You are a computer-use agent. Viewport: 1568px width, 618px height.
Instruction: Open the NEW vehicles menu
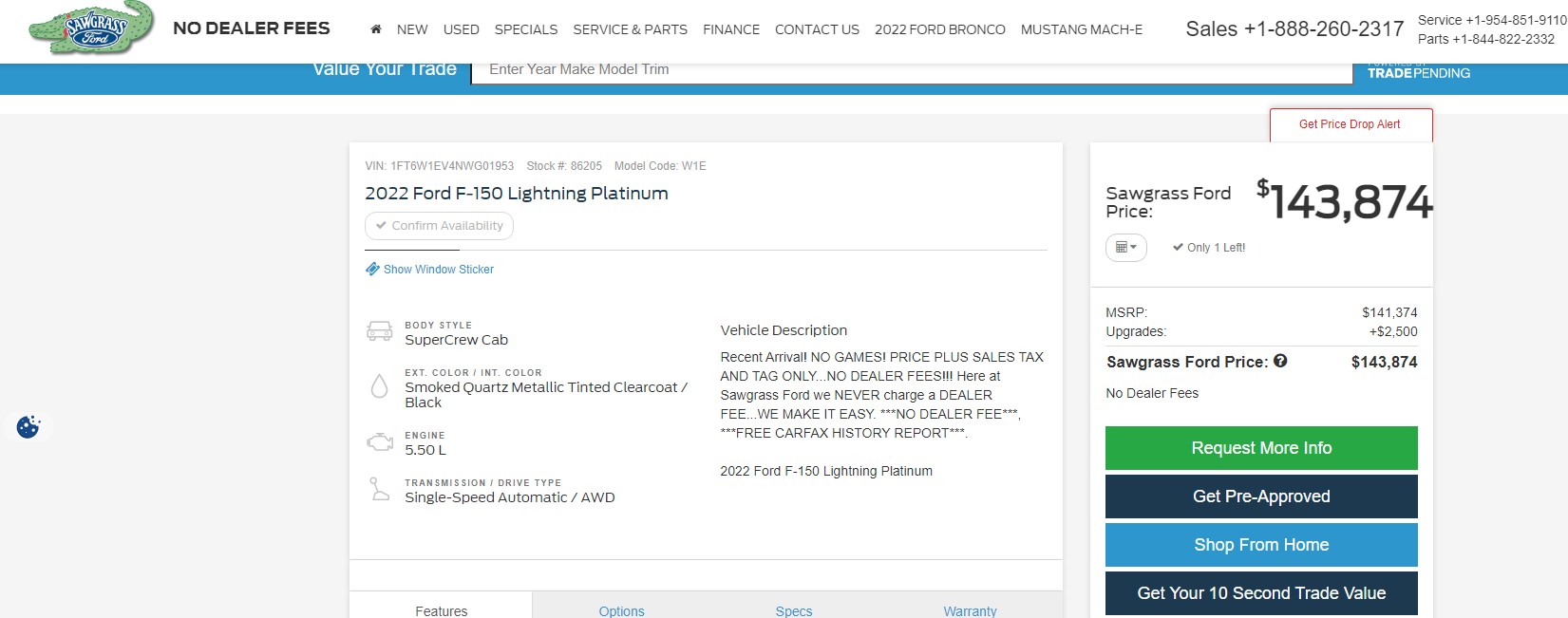(412, 29)
